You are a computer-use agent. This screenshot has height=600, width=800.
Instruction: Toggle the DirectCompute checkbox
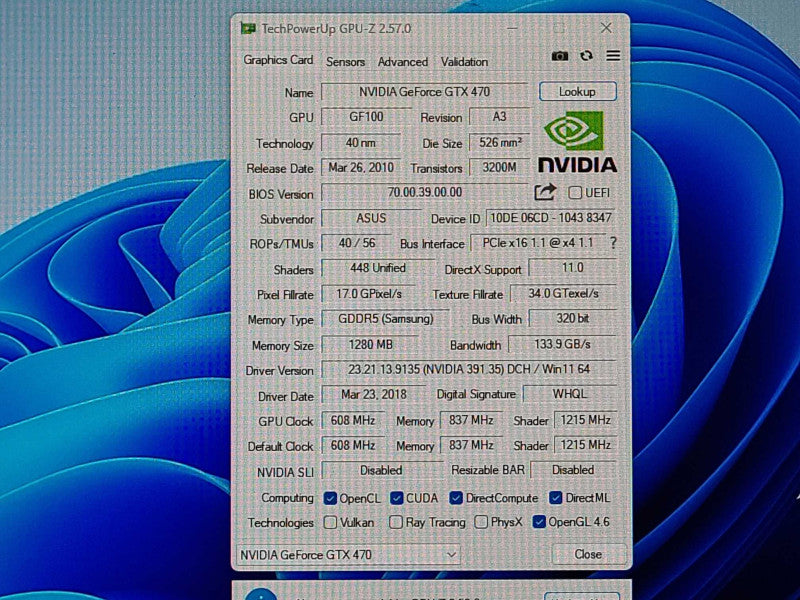coord(456,498)
